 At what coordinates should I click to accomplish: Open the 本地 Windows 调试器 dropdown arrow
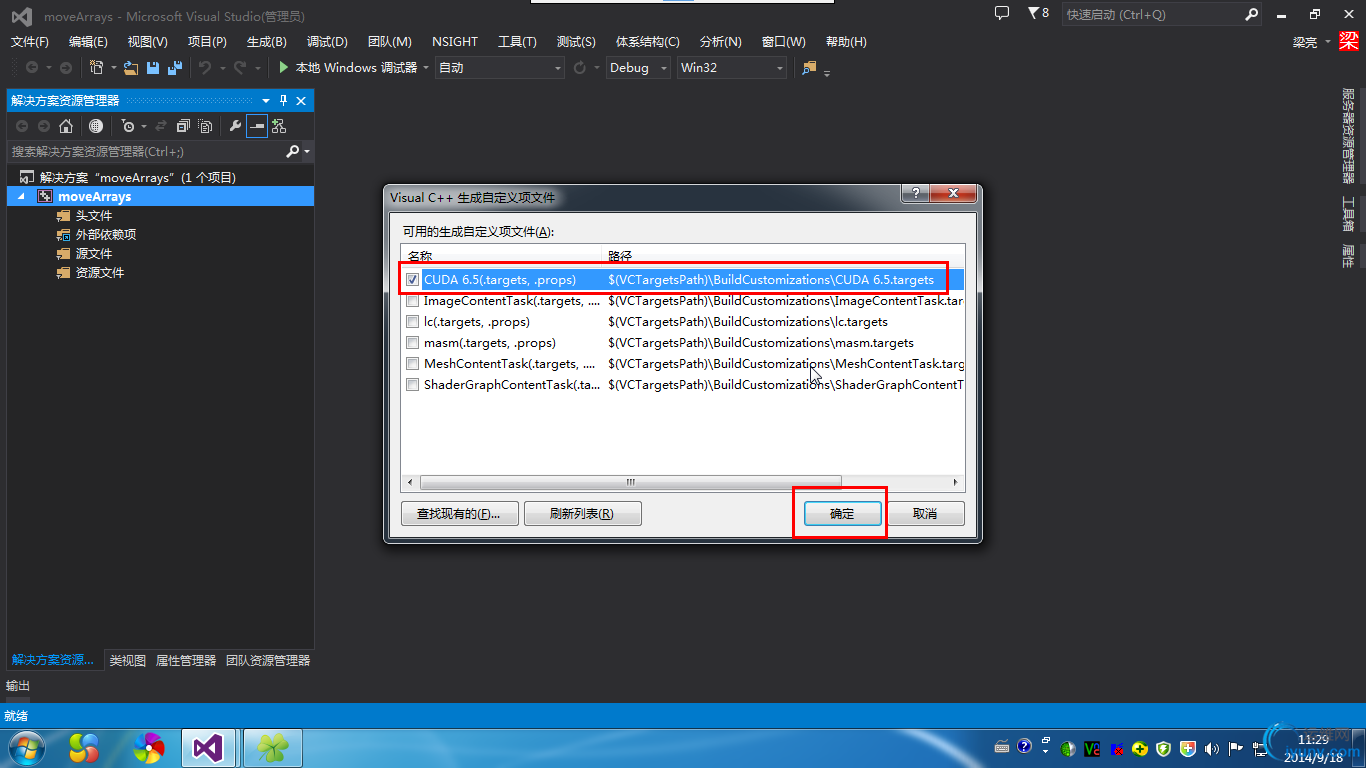click(426, 68)
